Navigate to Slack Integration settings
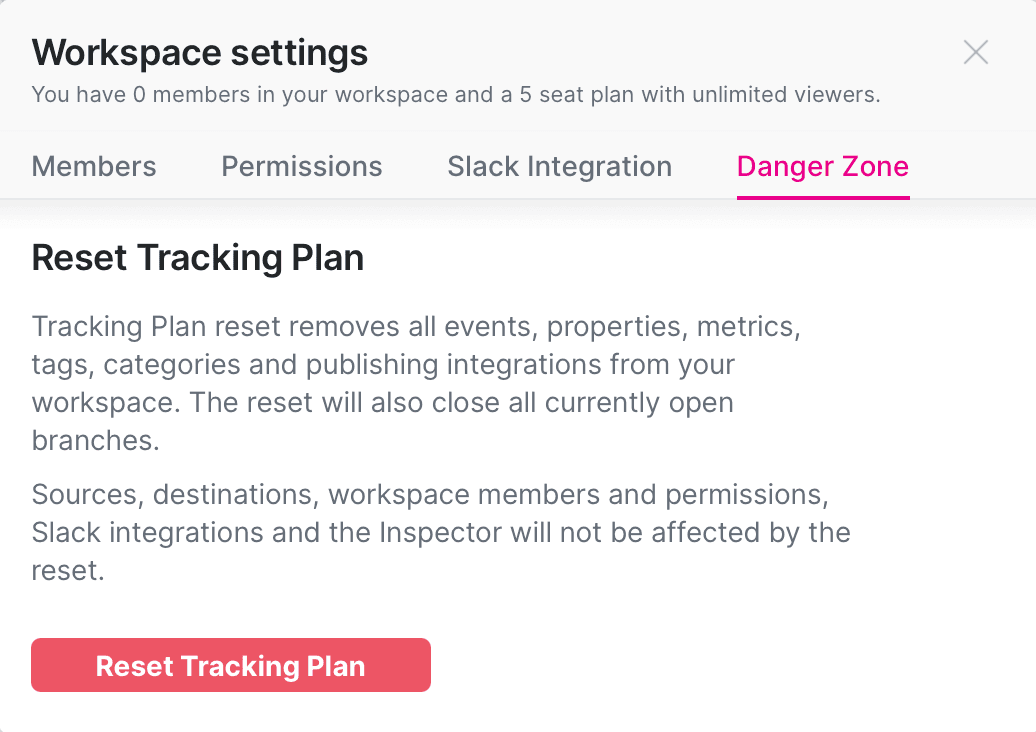The height and width of the screenshot is (732, 1036). click(559, 166)
